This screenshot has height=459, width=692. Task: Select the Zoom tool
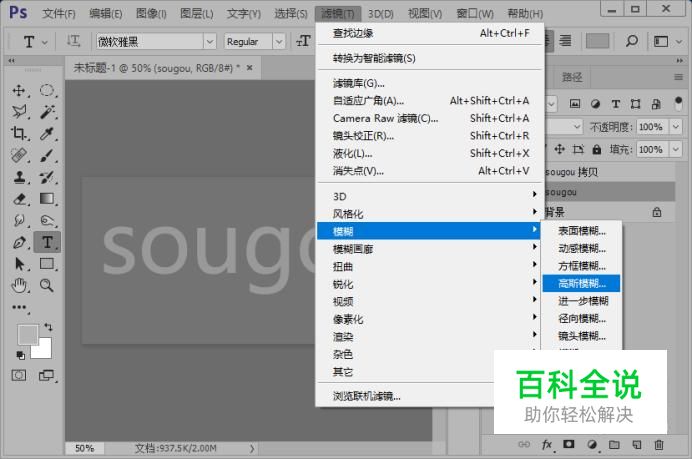47,286
